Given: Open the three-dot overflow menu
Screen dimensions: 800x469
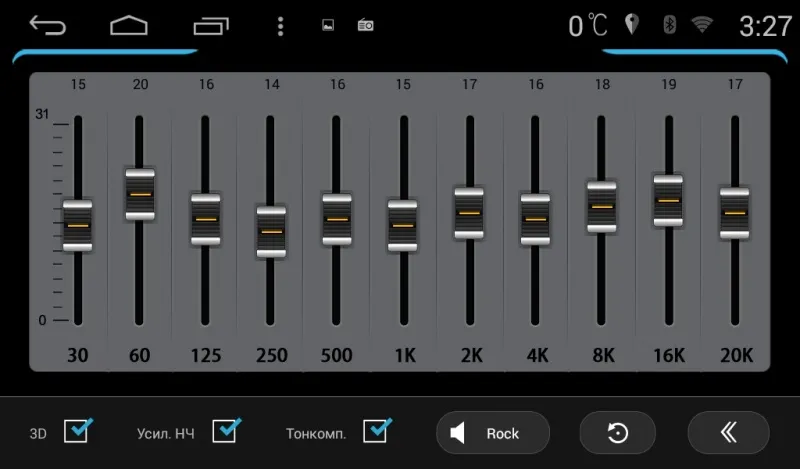Looking at the screenshot, I should point(280,26).
